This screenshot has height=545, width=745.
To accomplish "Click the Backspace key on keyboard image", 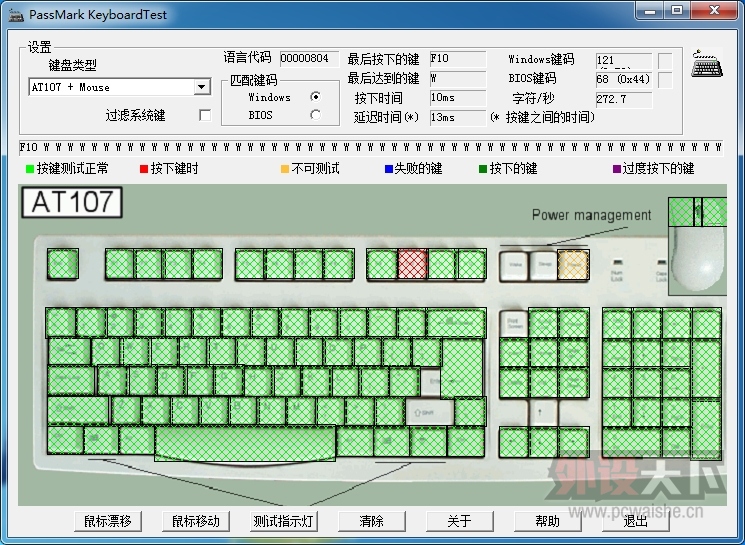I will point(457,323).
